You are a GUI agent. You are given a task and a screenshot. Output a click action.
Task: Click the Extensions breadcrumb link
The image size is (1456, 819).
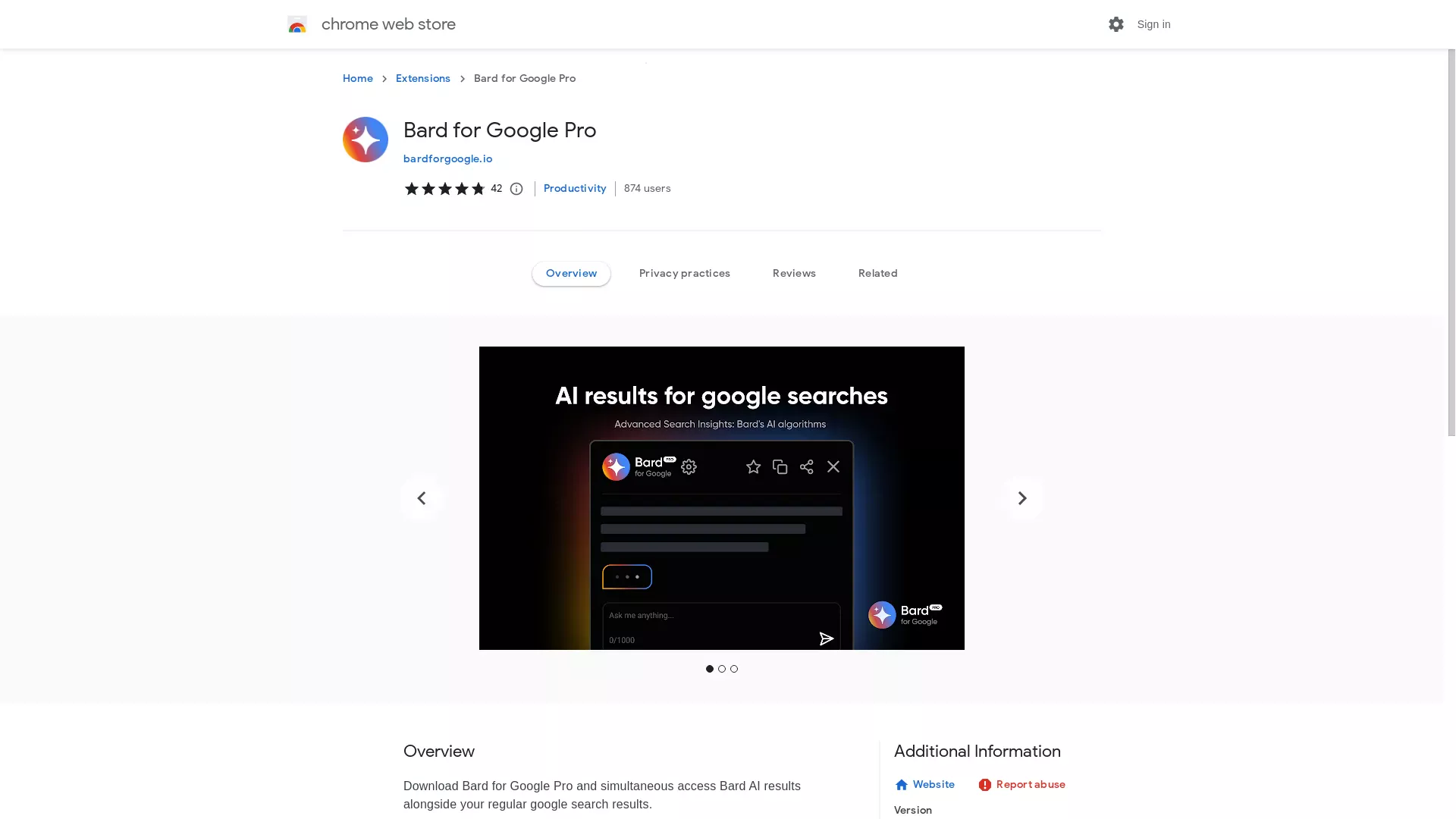coord(423,78)
